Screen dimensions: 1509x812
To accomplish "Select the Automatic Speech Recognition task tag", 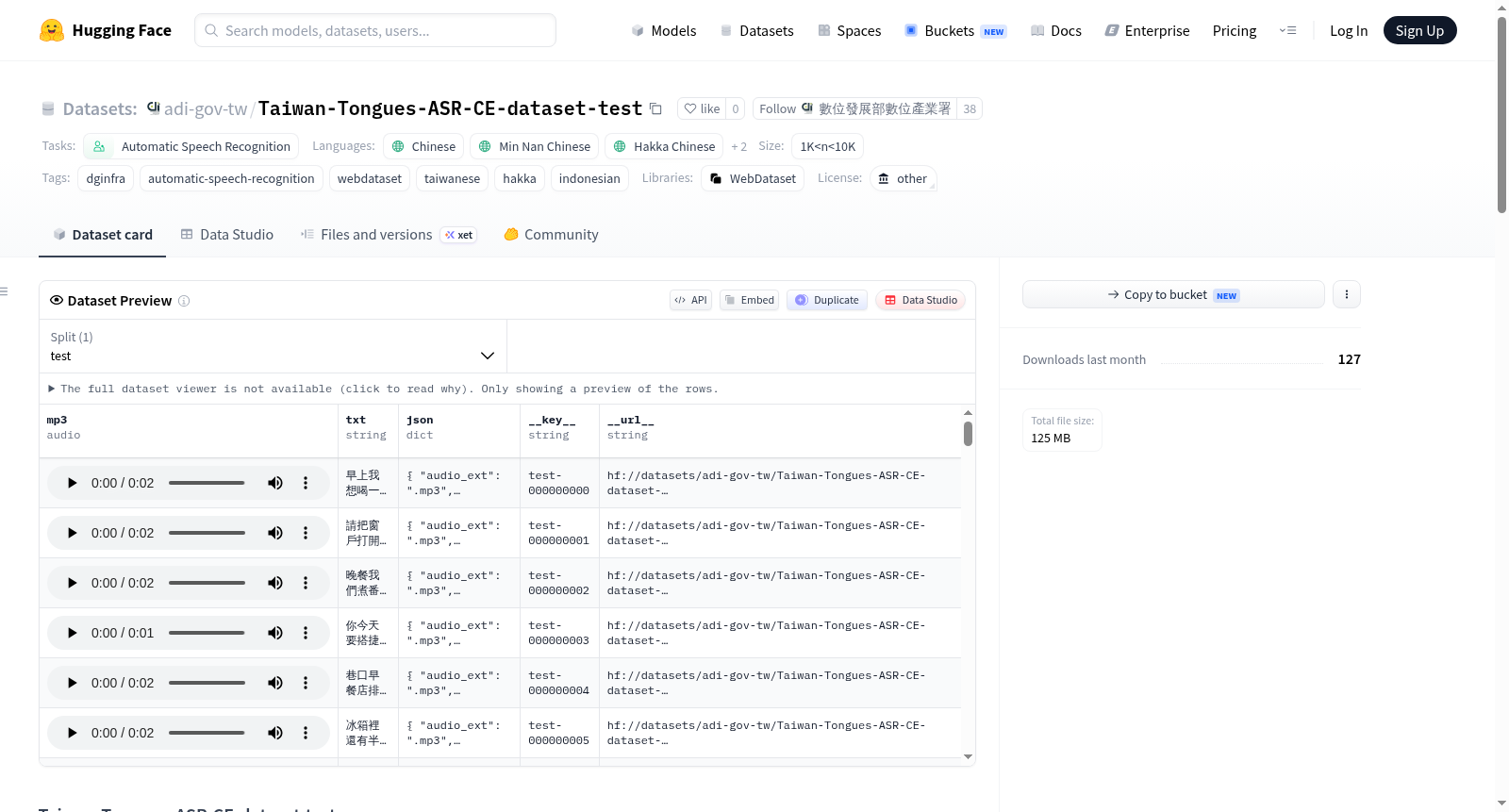I will pos(191,146).
